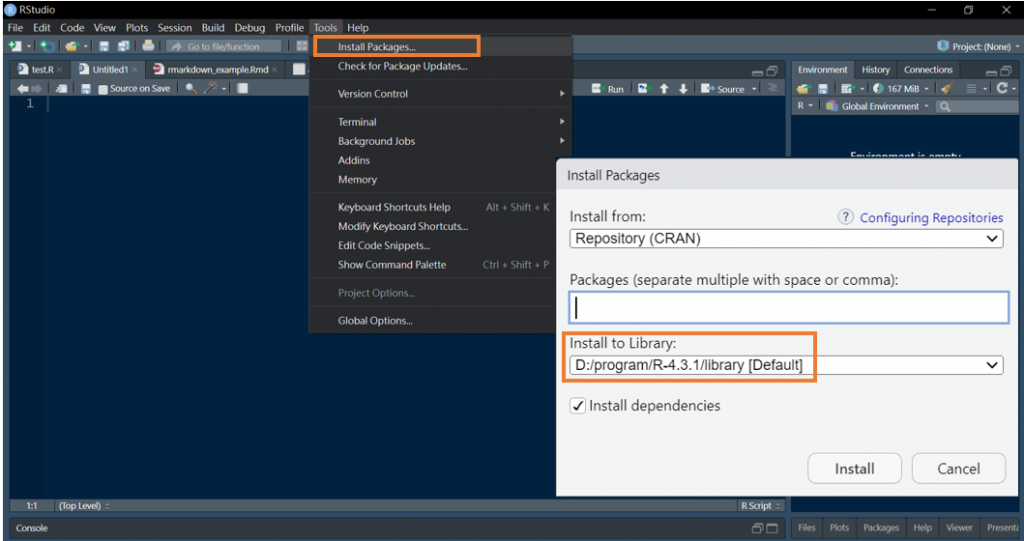Click the go to previous section up arrow
Image resolution: width=1024 pixels, height=541 pixels.
click(664, 88)
